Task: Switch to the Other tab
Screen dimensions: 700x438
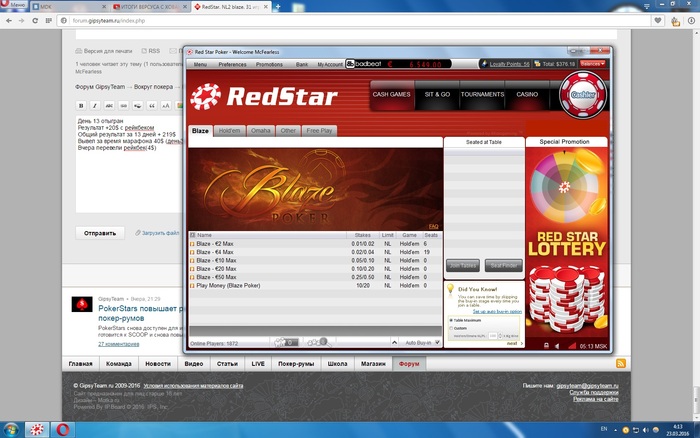Action: [288, 131]
